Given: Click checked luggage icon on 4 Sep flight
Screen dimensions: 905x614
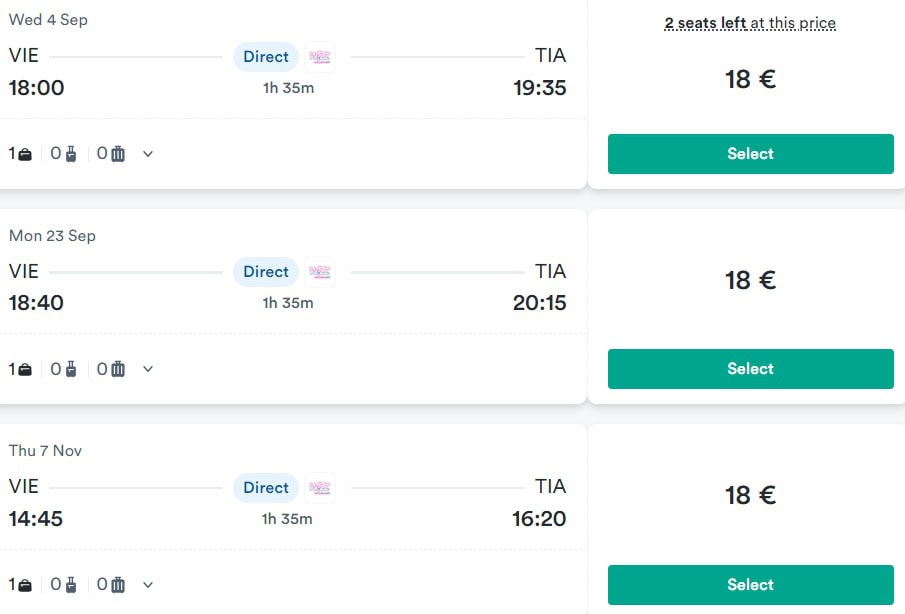Looking at the screenshot, I should pyautogui.click(x=118, y=154).
